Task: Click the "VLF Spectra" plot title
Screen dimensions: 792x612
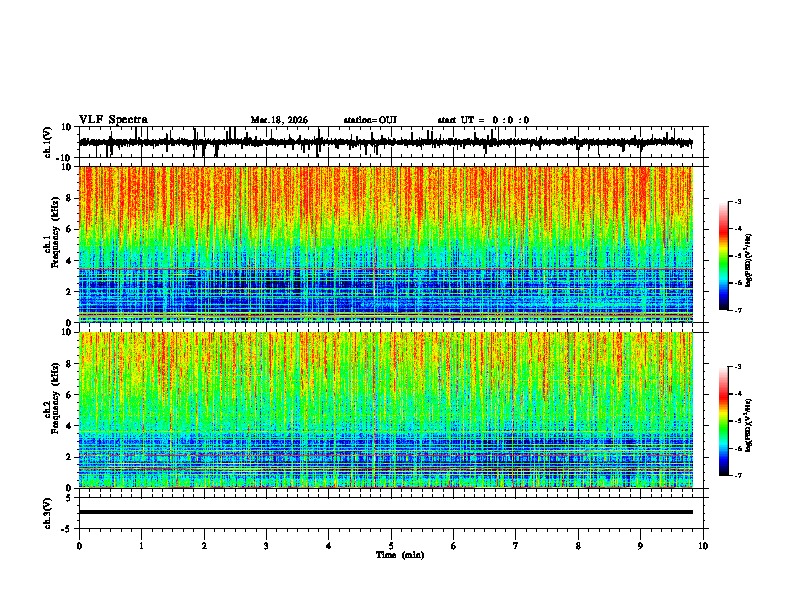Action: (113, 120)
